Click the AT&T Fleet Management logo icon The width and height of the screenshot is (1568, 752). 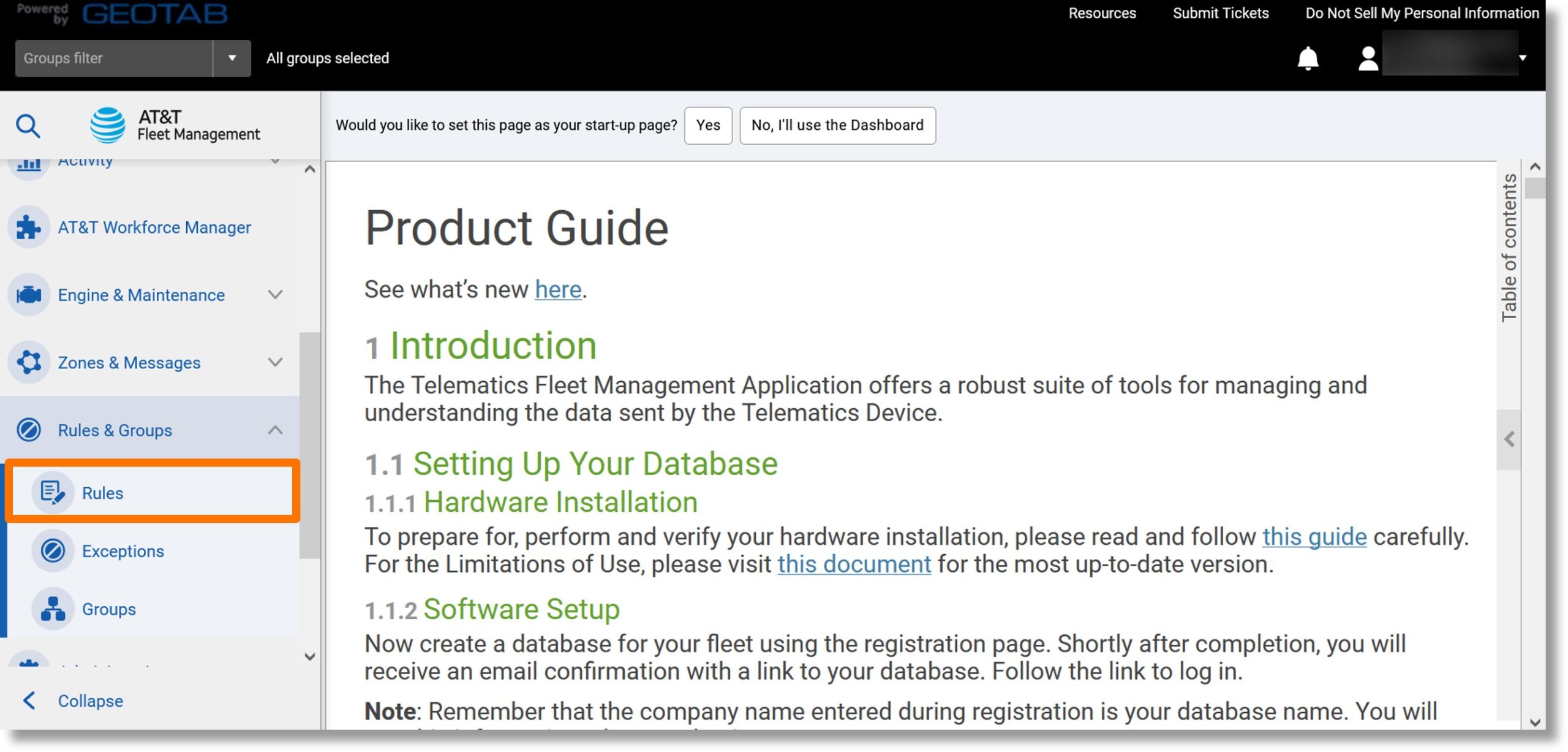click(x=108, y=124)
